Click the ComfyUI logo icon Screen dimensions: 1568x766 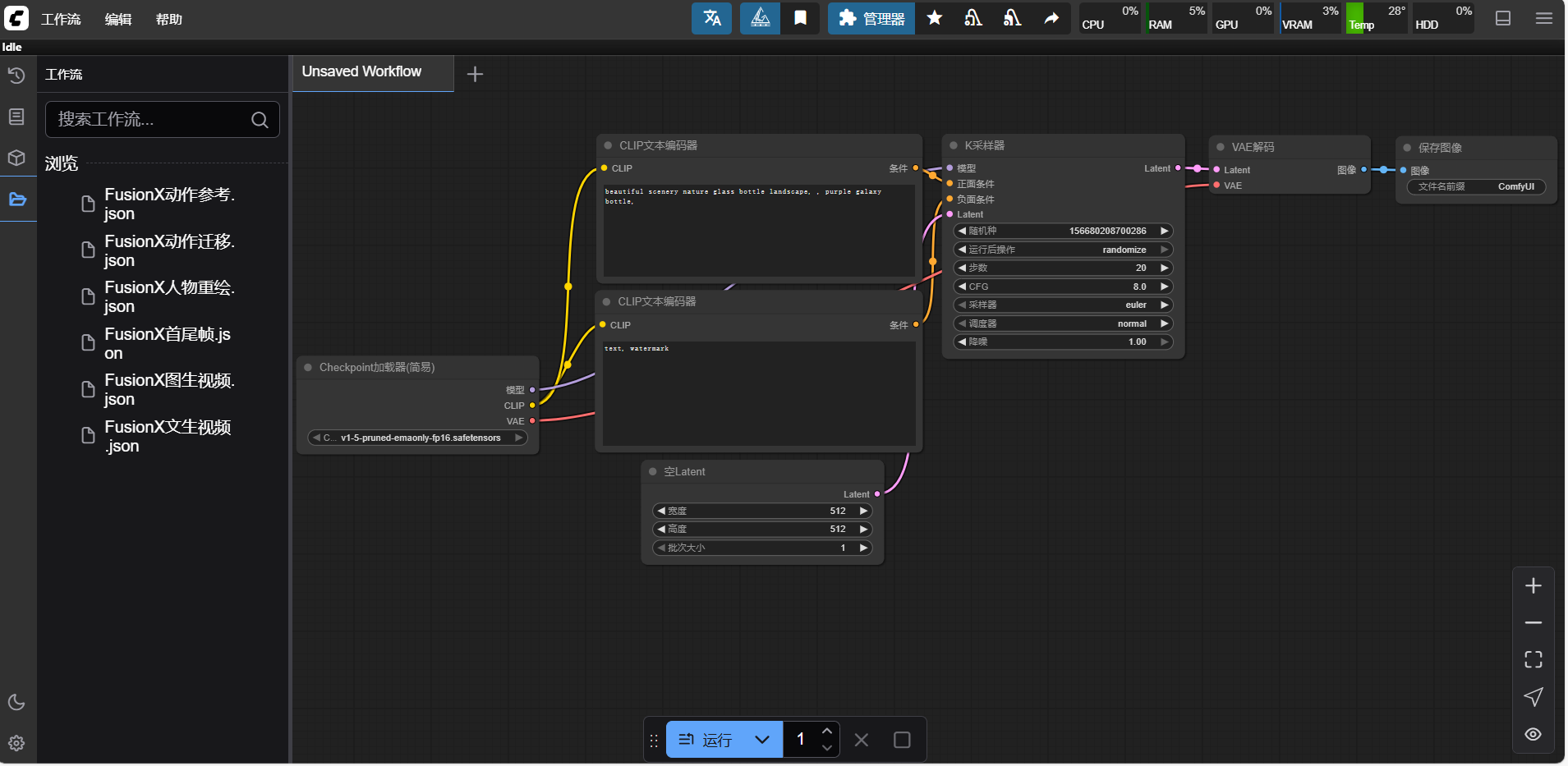click(x=16, y=18)
